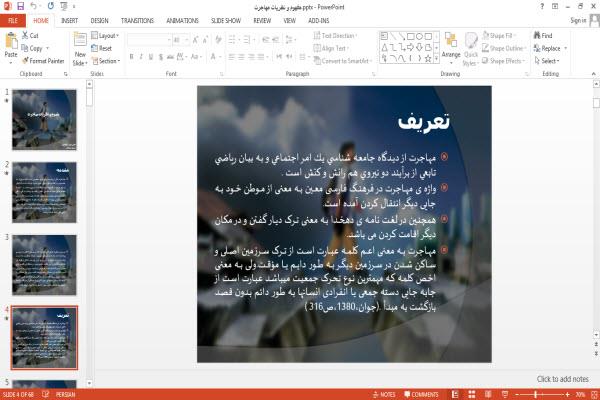
Task: Open Shape Effects dropdown
Action: [x=504, y=61]
